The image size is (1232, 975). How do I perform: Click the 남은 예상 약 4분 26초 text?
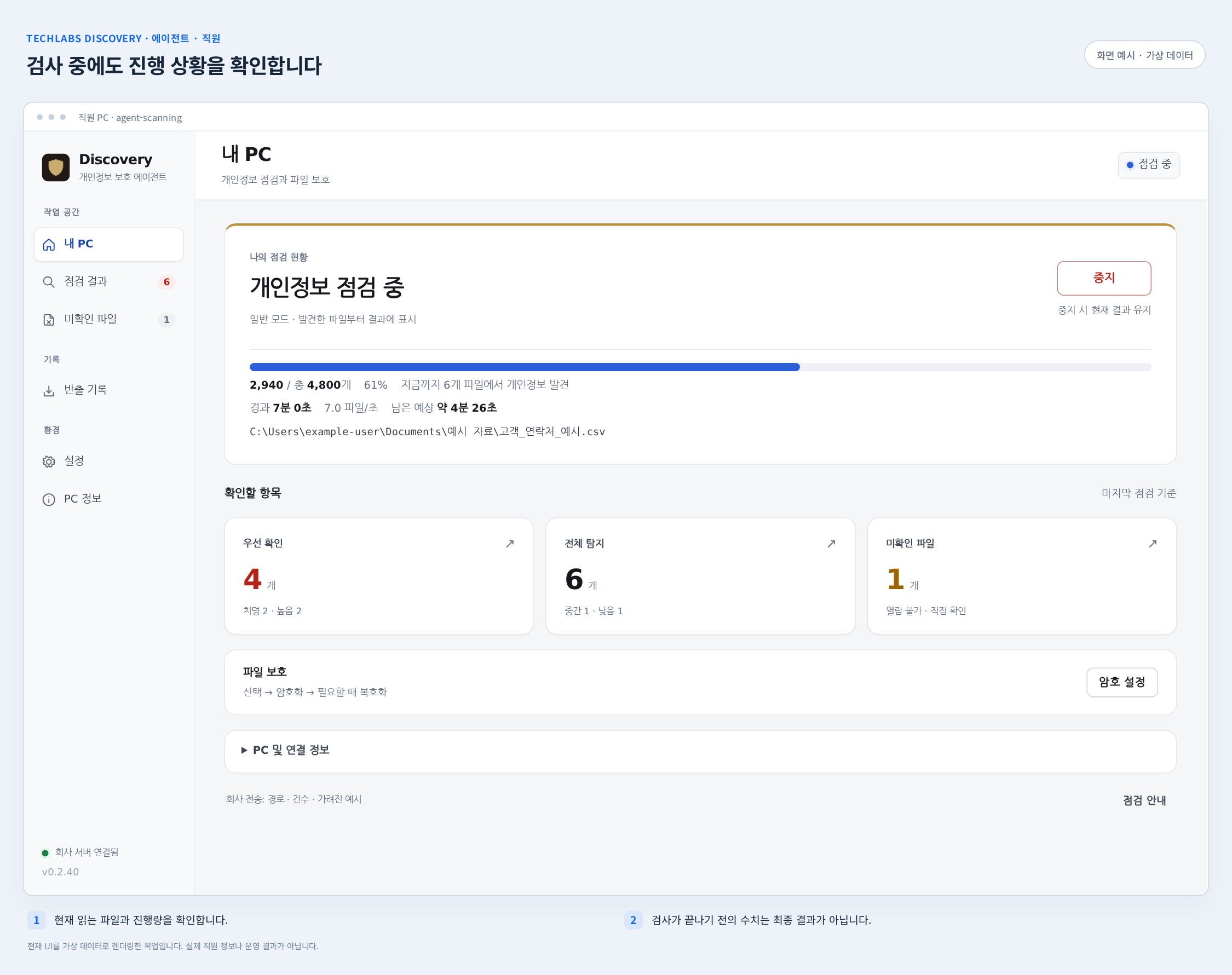(x=444, y=408)
